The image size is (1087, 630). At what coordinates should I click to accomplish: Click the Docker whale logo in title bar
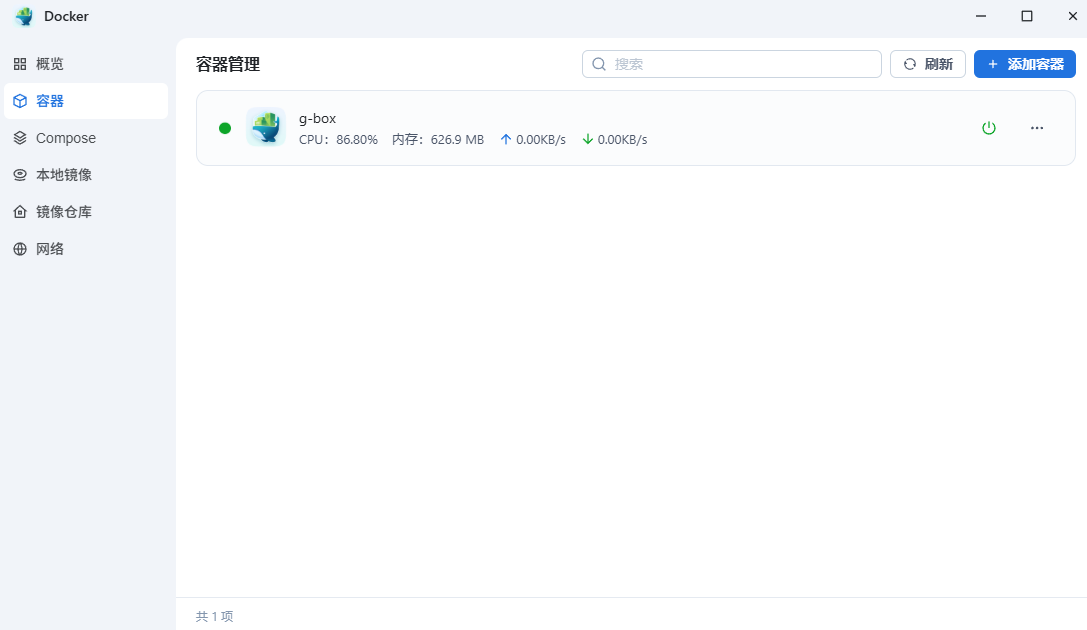point(24,16)
